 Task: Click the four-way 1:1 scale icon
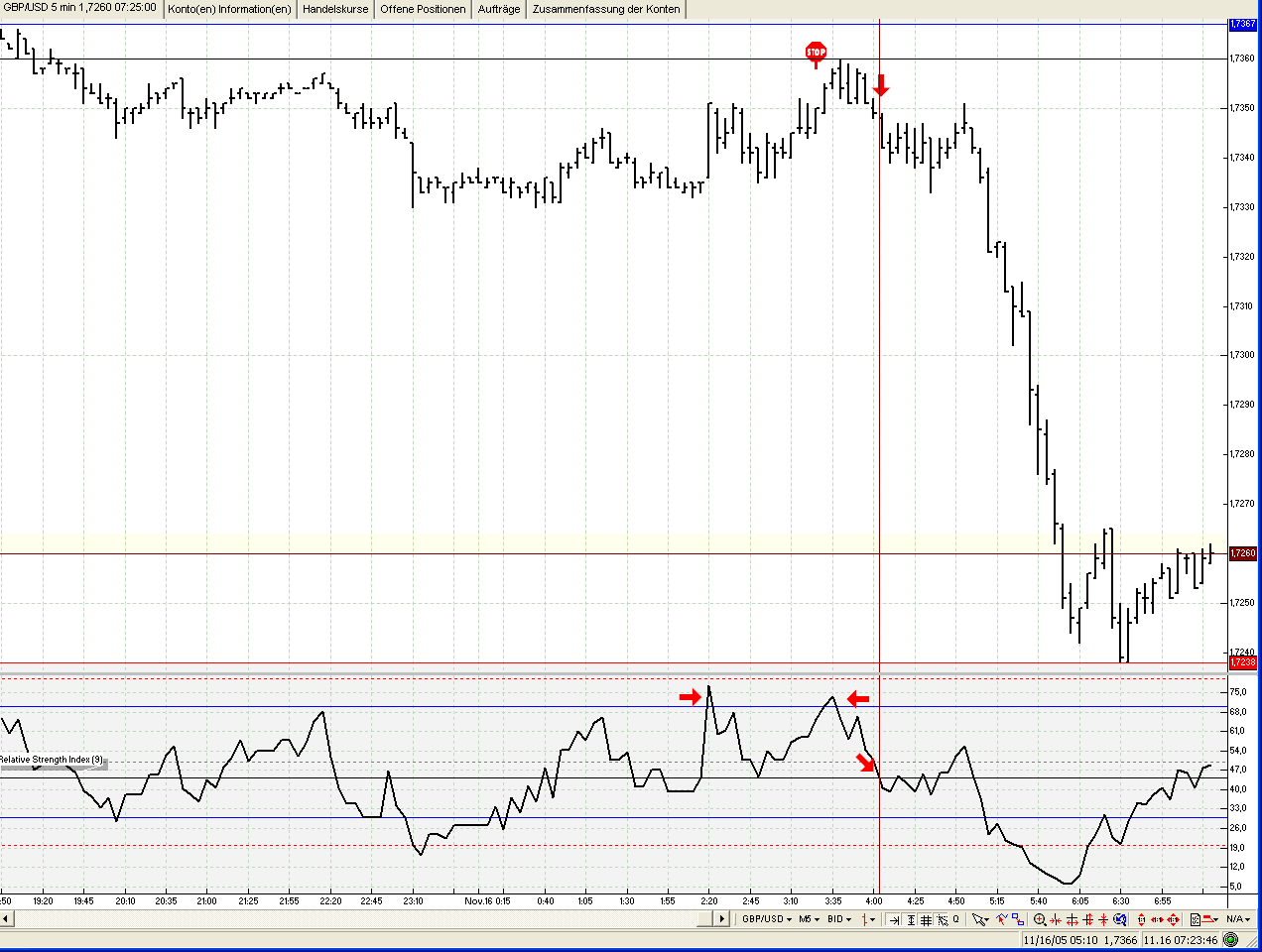point(1173,919)
